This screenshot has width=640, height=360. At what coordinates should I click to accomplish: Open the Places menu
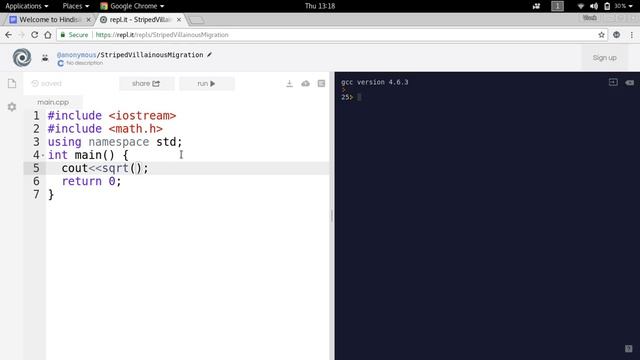(76, 6)
